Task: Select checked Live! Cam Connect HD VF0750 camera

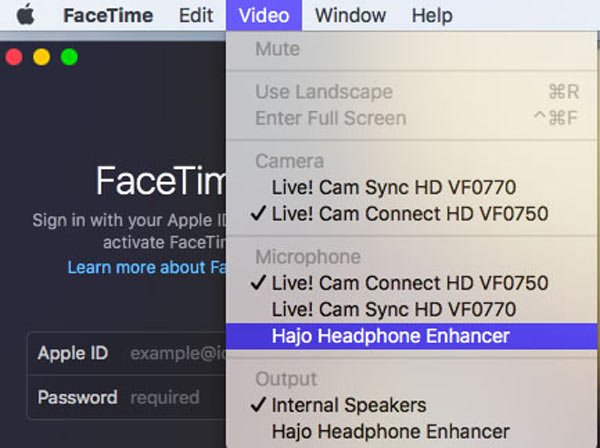Action: (x=411, y=213)
